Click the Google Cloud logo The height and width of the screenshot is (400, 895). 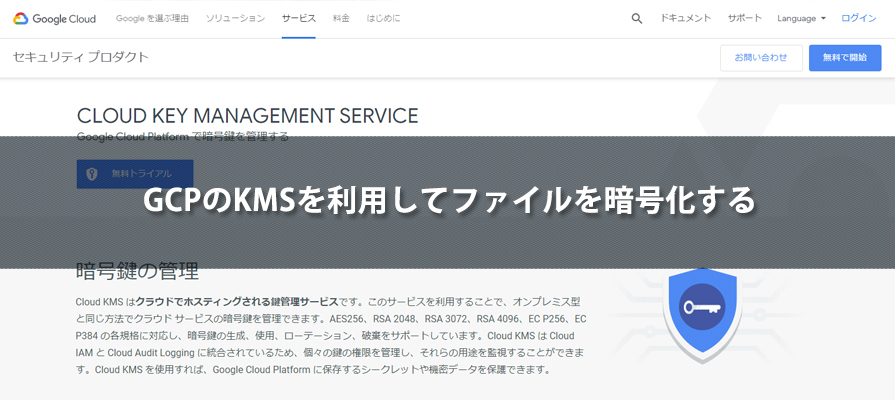coord(54,18)
